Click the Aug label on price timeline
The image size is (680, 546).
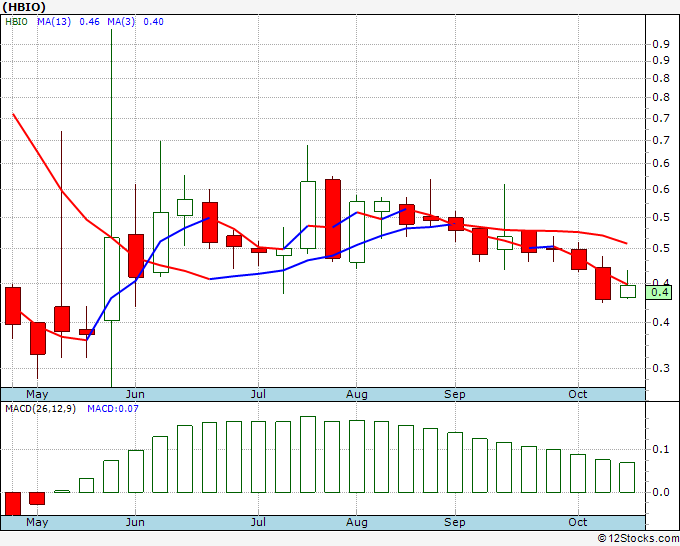[356, 394]
